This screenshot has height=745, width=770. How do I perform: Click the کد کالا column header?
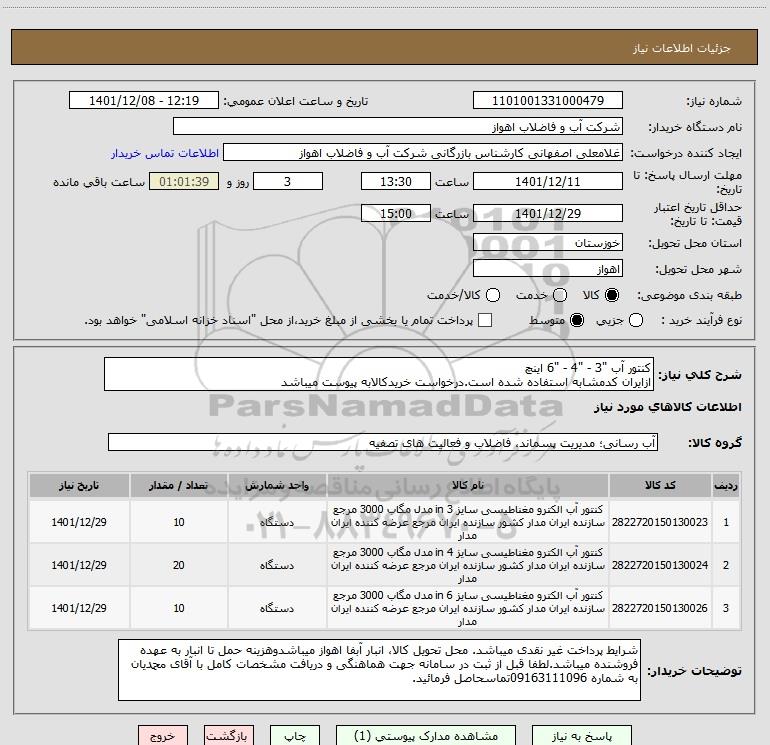(x=660, y=485)
